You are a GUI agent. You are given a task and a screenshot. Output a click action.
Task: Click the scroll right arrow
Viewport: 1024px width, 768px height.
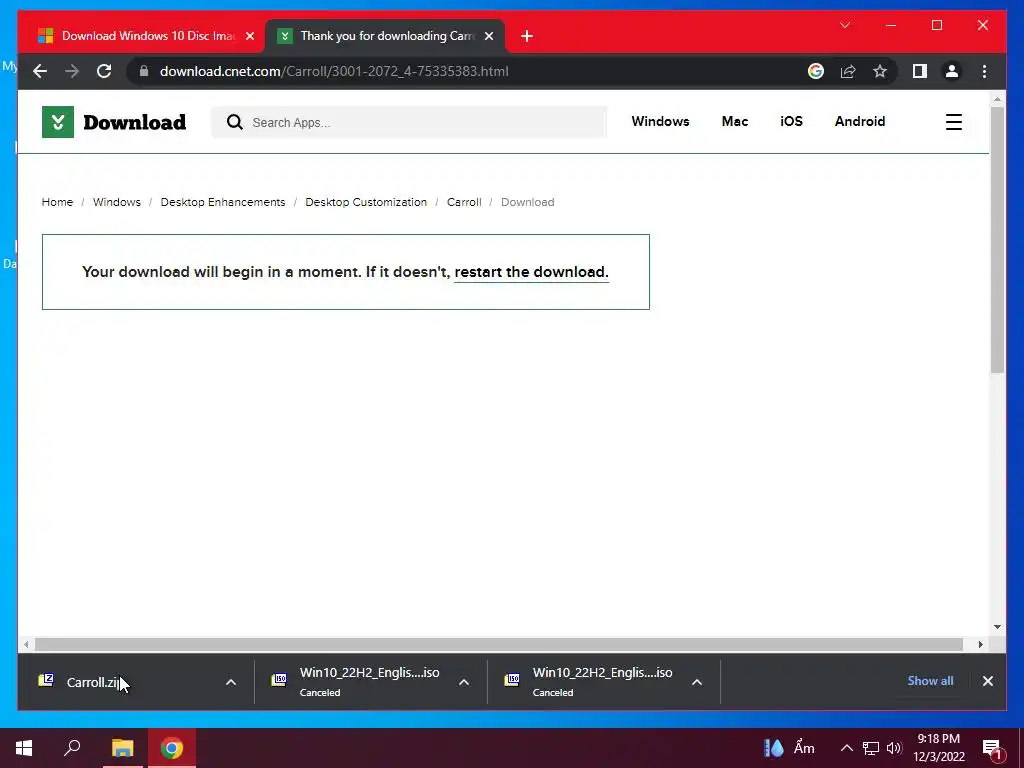tap(980, 645)
